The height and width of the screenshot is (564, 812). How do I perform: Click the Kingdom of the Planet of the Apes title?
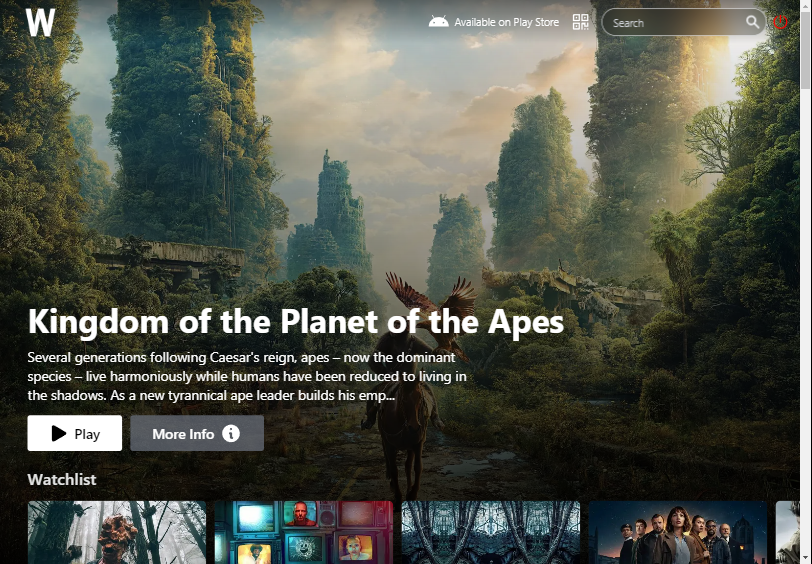[x=296, y=322]
